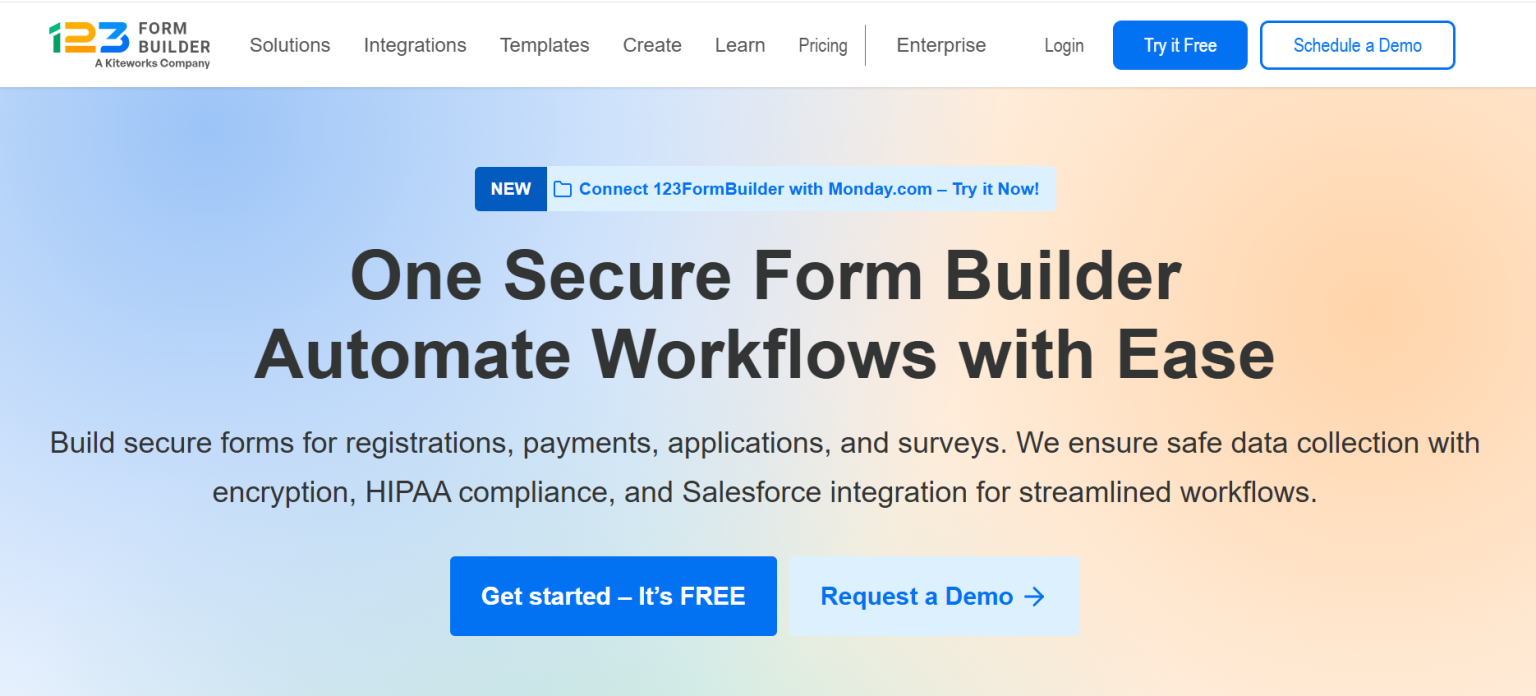Open the Learn menu item
This screenshot has width=1536, height=696.
pyautogui.click(x=740, y=45)
